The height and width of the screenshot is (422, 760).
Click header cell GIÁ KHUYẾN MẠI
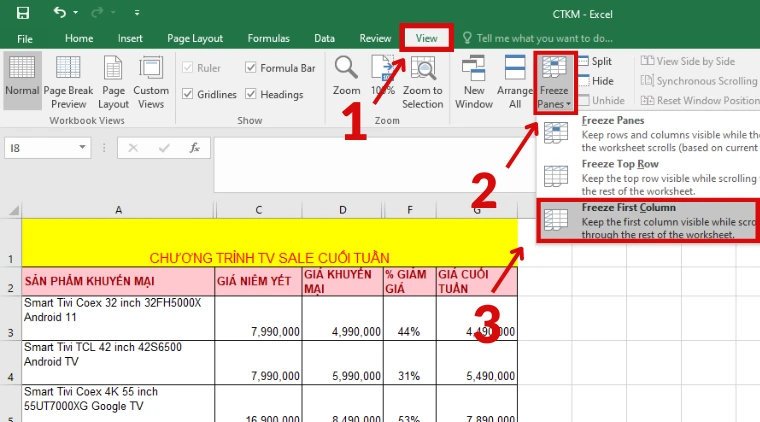(343, 281)
